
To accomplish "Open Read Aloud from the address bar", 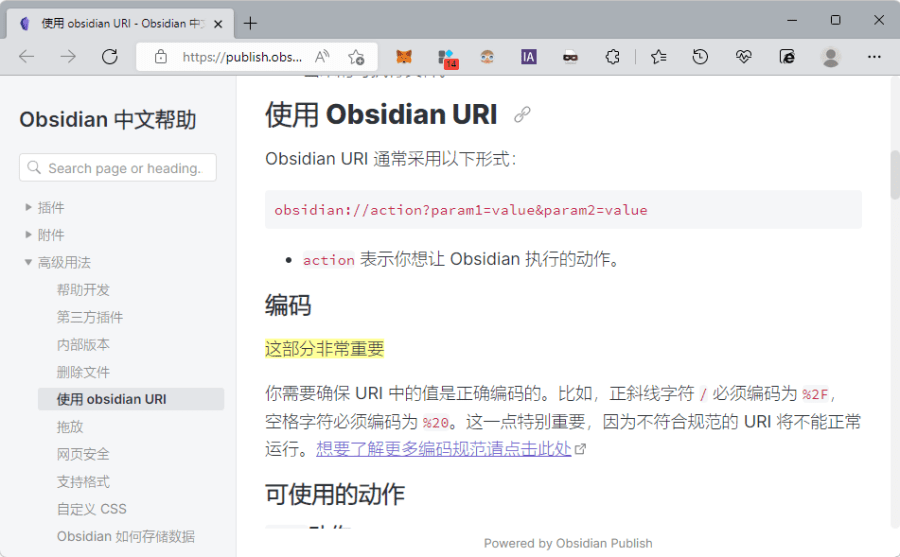I will pyautogui.click(x=322, y=56).
